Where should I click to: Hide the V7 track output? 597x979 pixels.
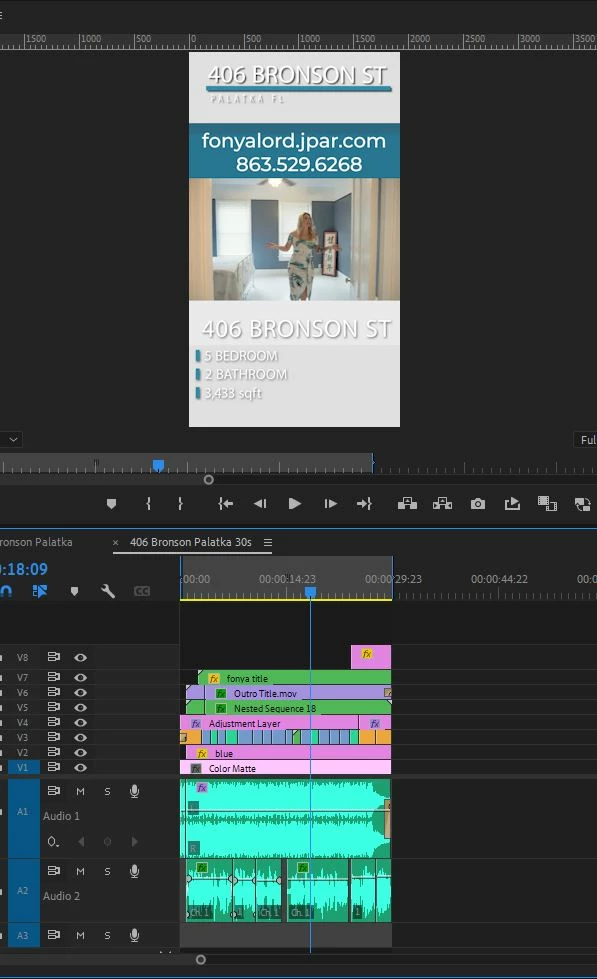[x=81, y=677]
